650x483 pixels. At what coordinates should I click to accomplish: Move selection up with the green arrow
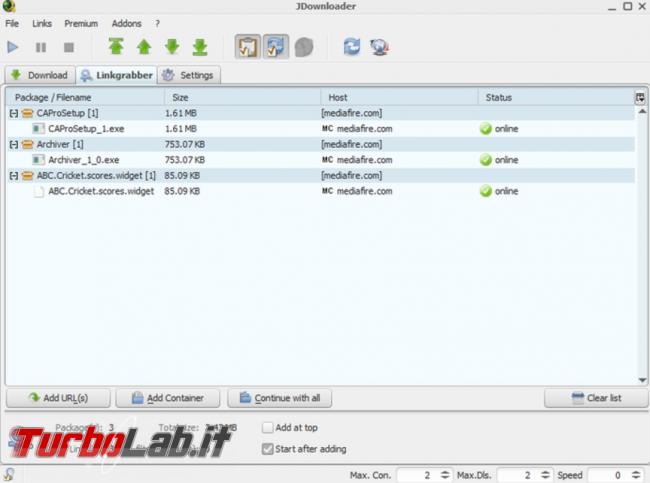coord(144,47)
